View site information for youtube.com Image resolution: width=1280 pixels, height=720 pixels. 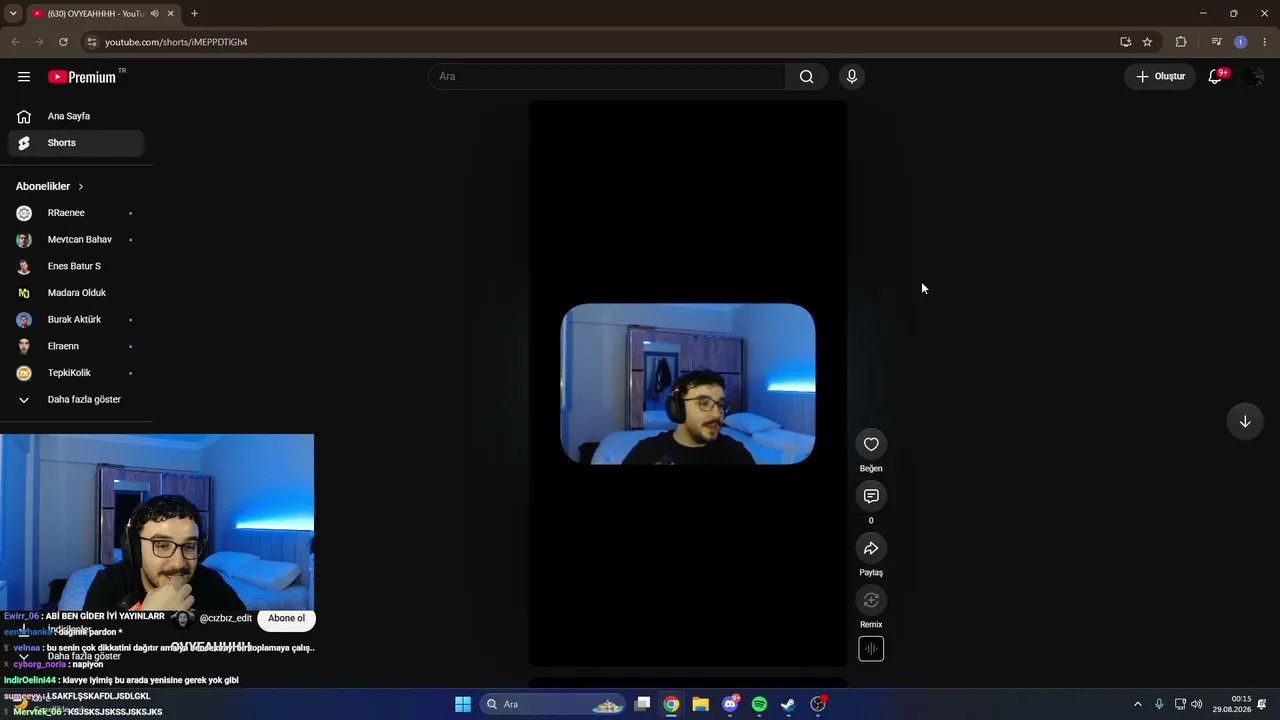tap(91, 42)
